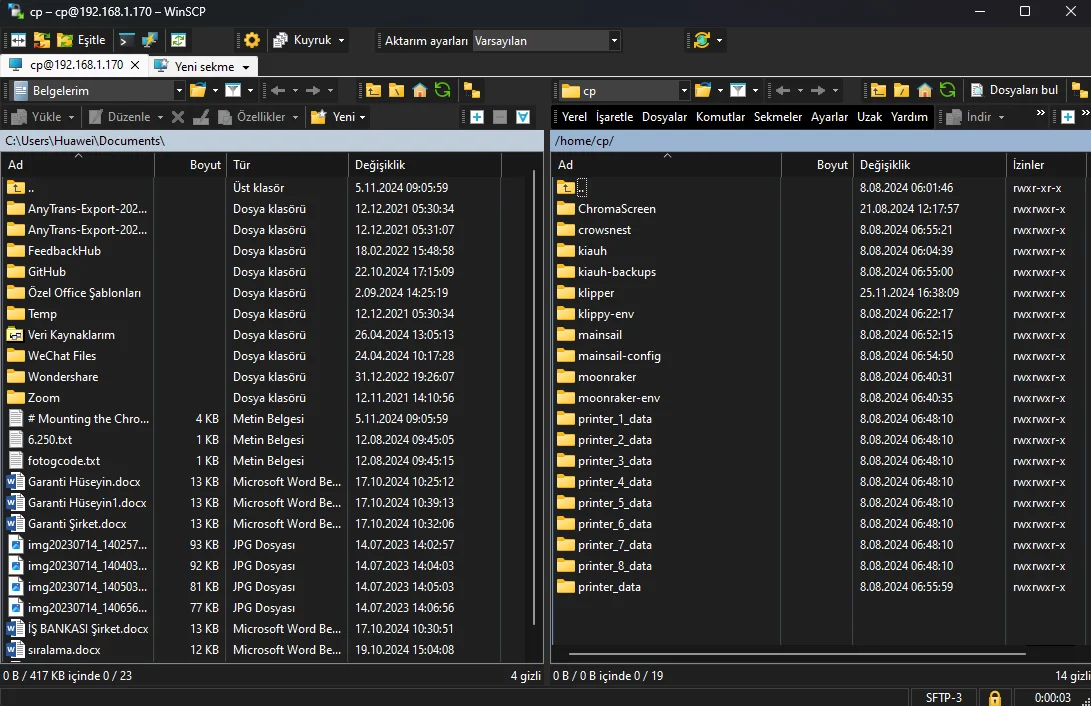Image resolution: width=1091 pixels, height=706 pixels.
Task: Open the Ayarlar menu
Action: coord(829,117)
